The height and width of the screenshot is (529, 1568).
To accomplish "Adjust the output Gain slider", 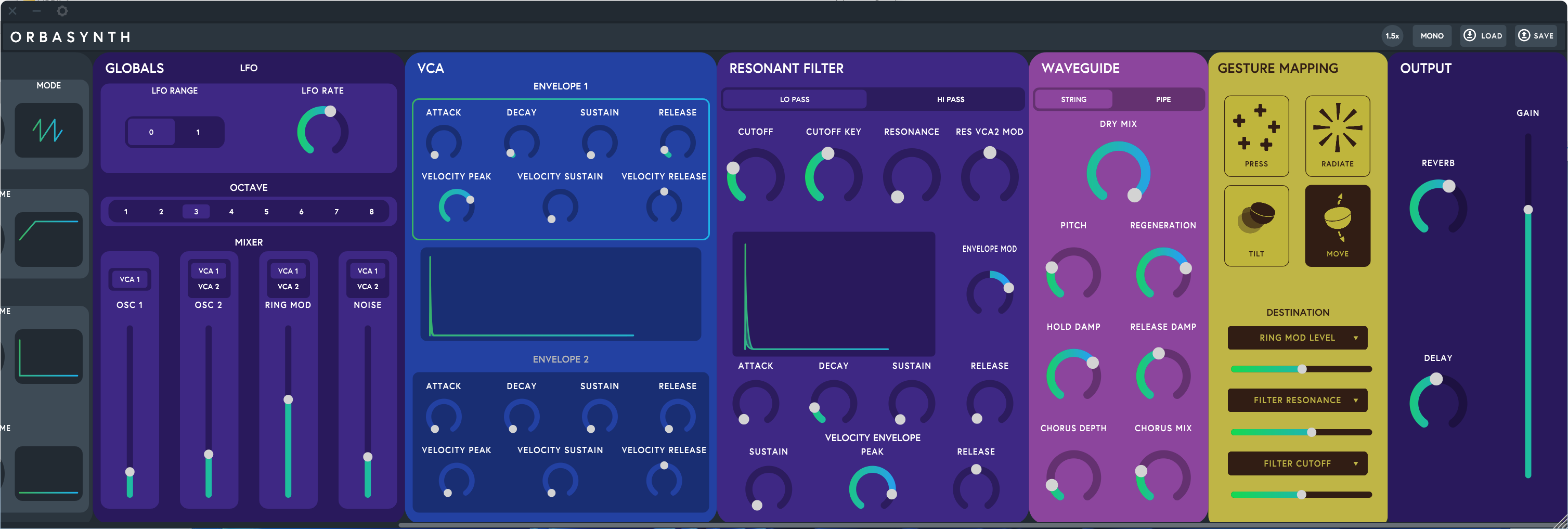I will (1528, 306).
